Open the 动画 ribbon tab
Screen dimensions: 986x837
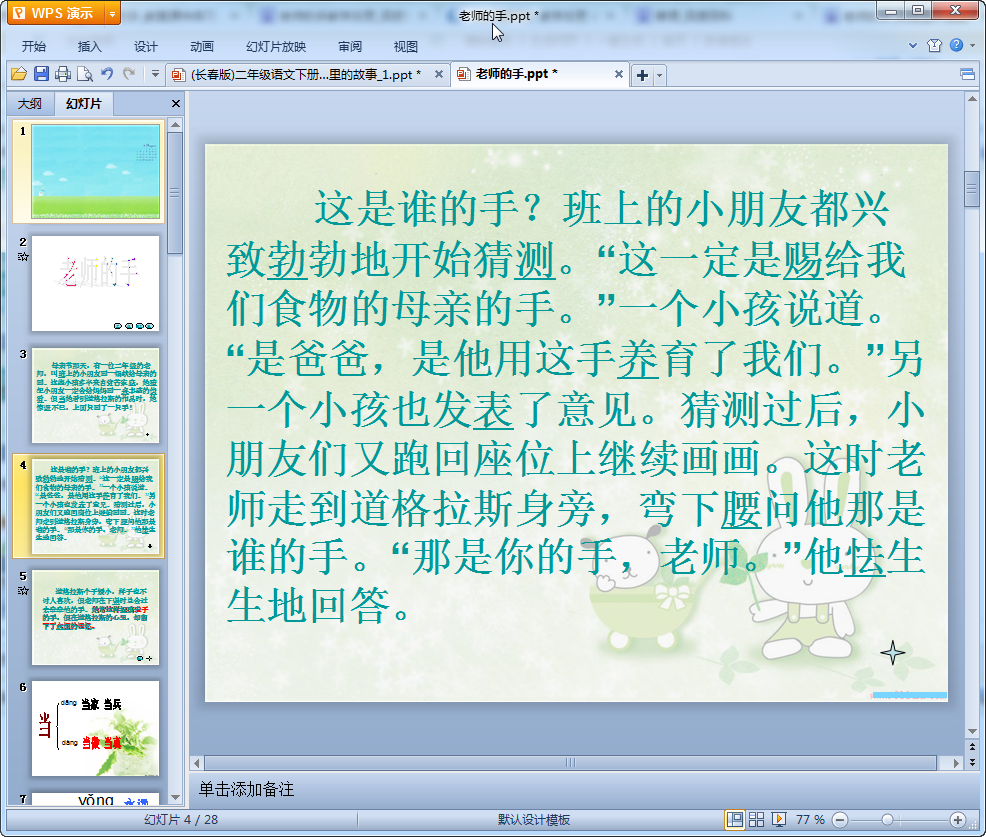click(202, 47)
